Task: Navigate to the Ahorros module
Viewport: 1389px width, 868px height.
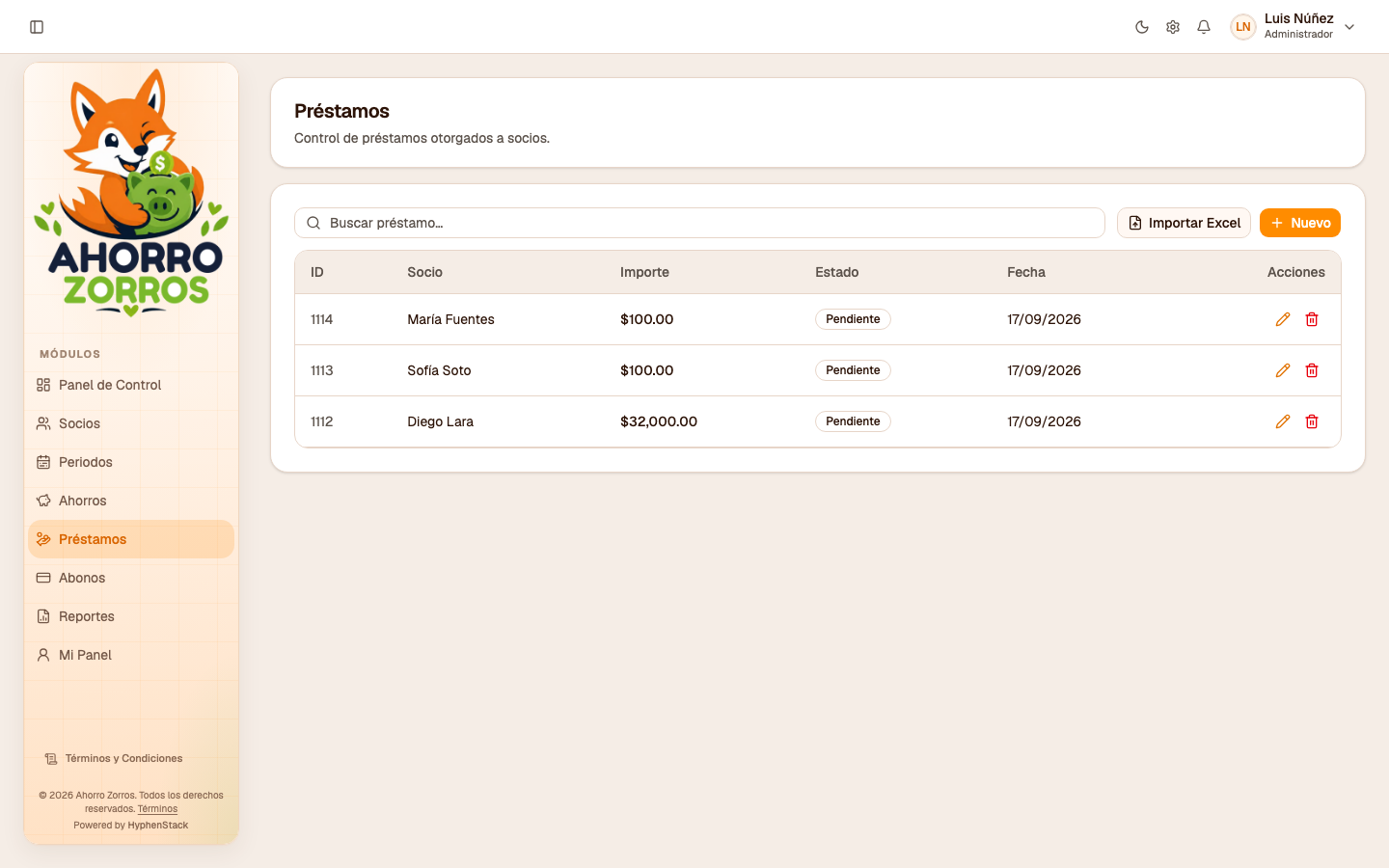Action: 131,501
